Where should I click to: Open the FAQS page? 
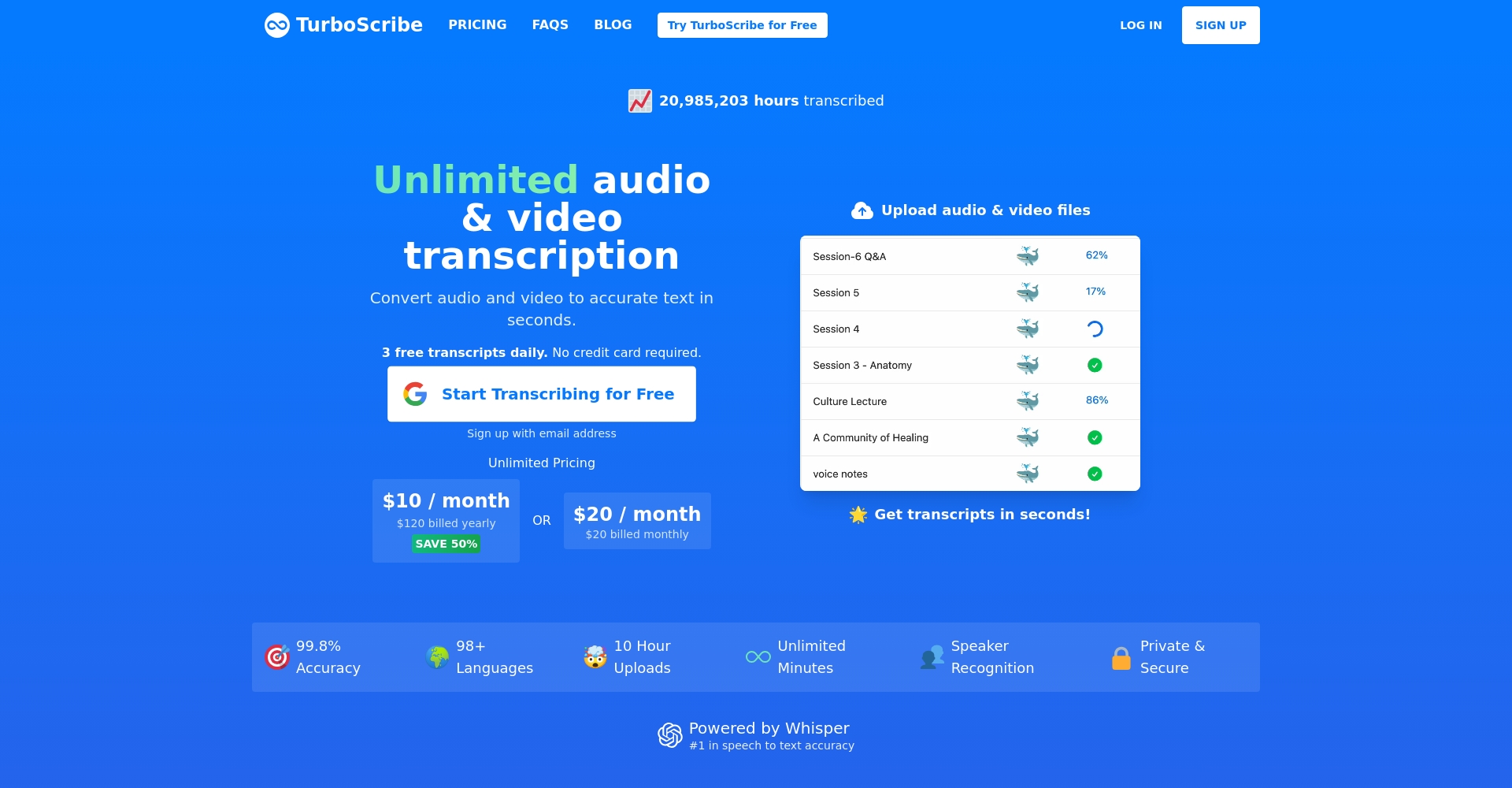click(x=550, y=24)
